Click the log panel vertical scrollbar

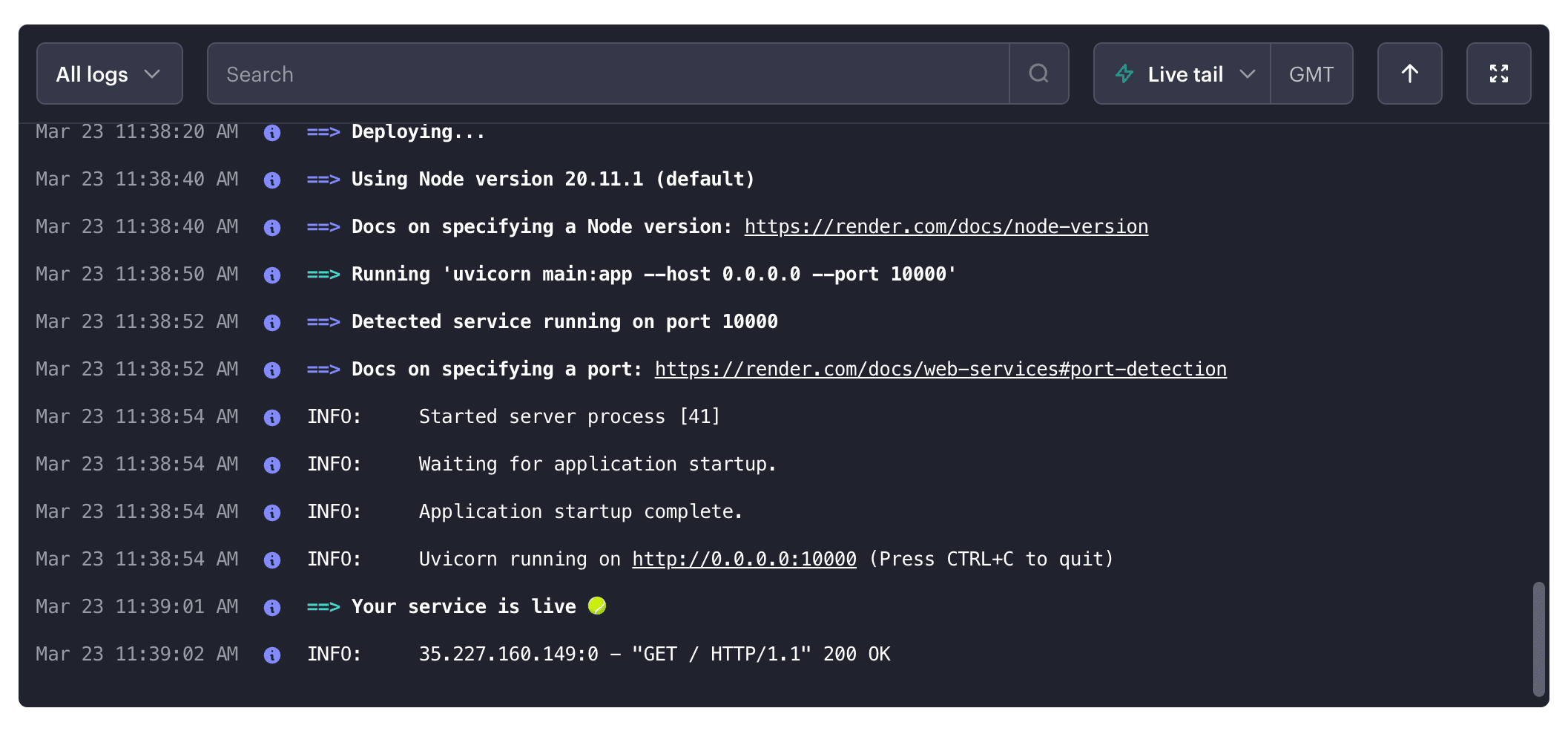pyautogui.click(x=1538, y=638)
